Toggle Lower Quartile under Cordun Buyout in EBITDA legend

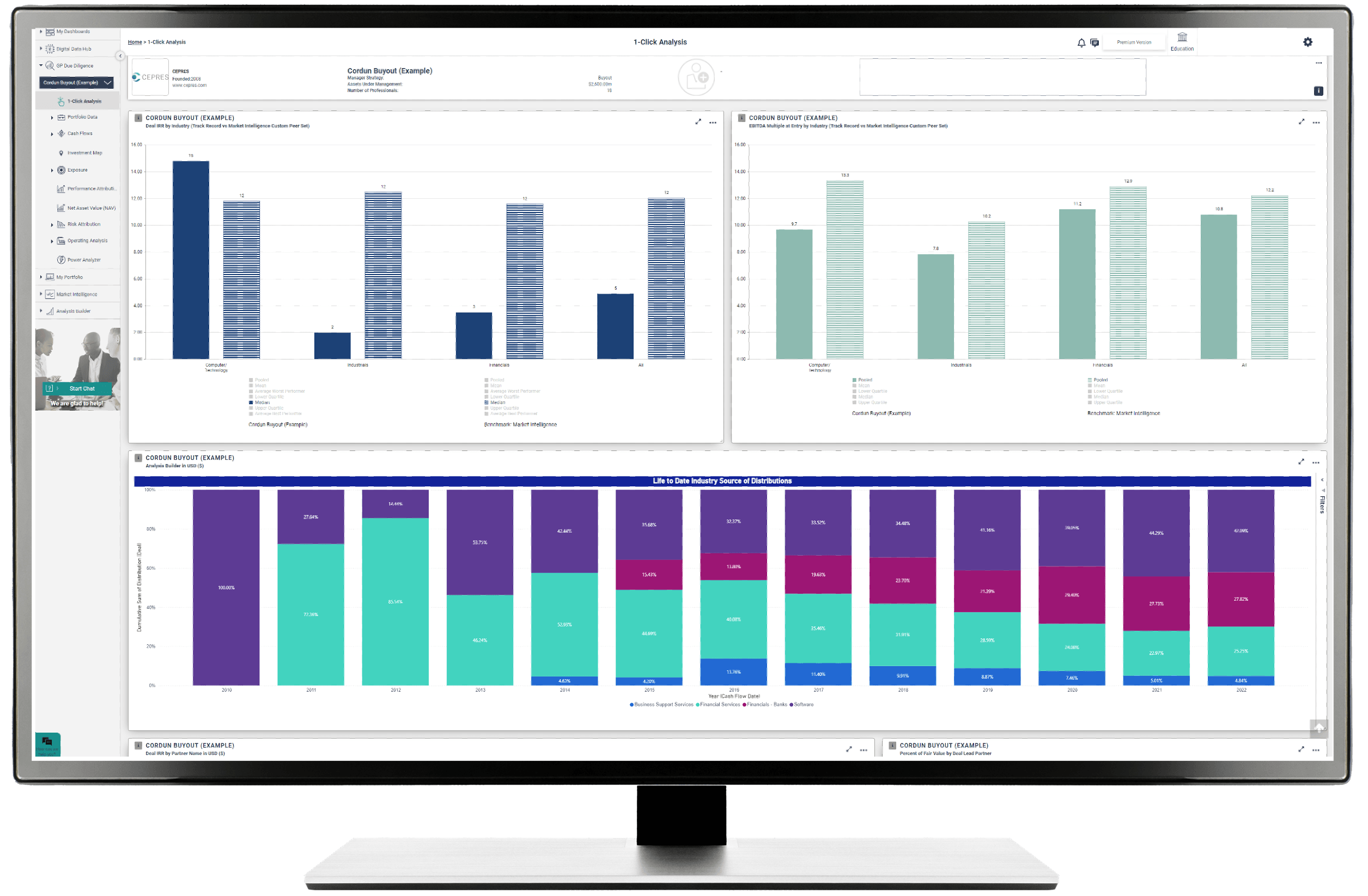(x=870, y=392)
